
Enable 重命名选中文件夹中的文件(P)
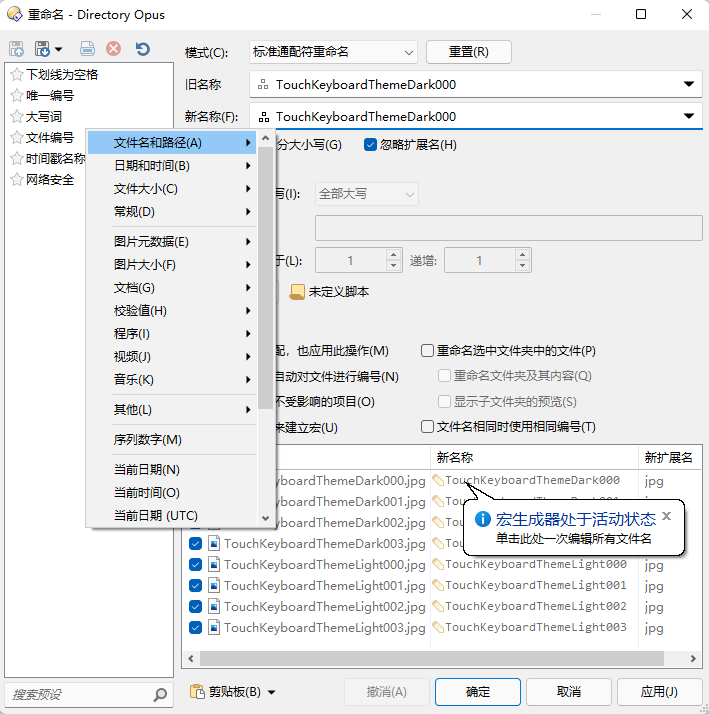[427, 351]
